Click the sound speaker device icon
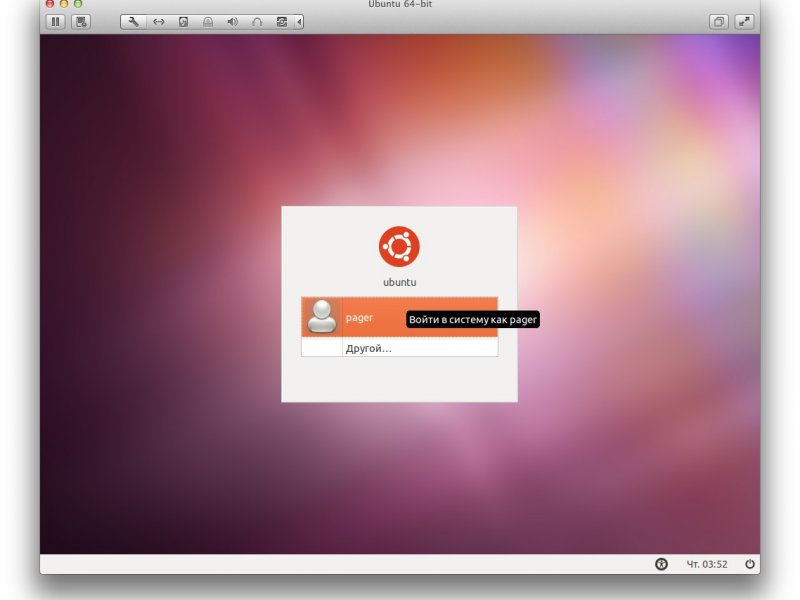The height and width of the screenshot is (600, 800). [x=232, y=22]
